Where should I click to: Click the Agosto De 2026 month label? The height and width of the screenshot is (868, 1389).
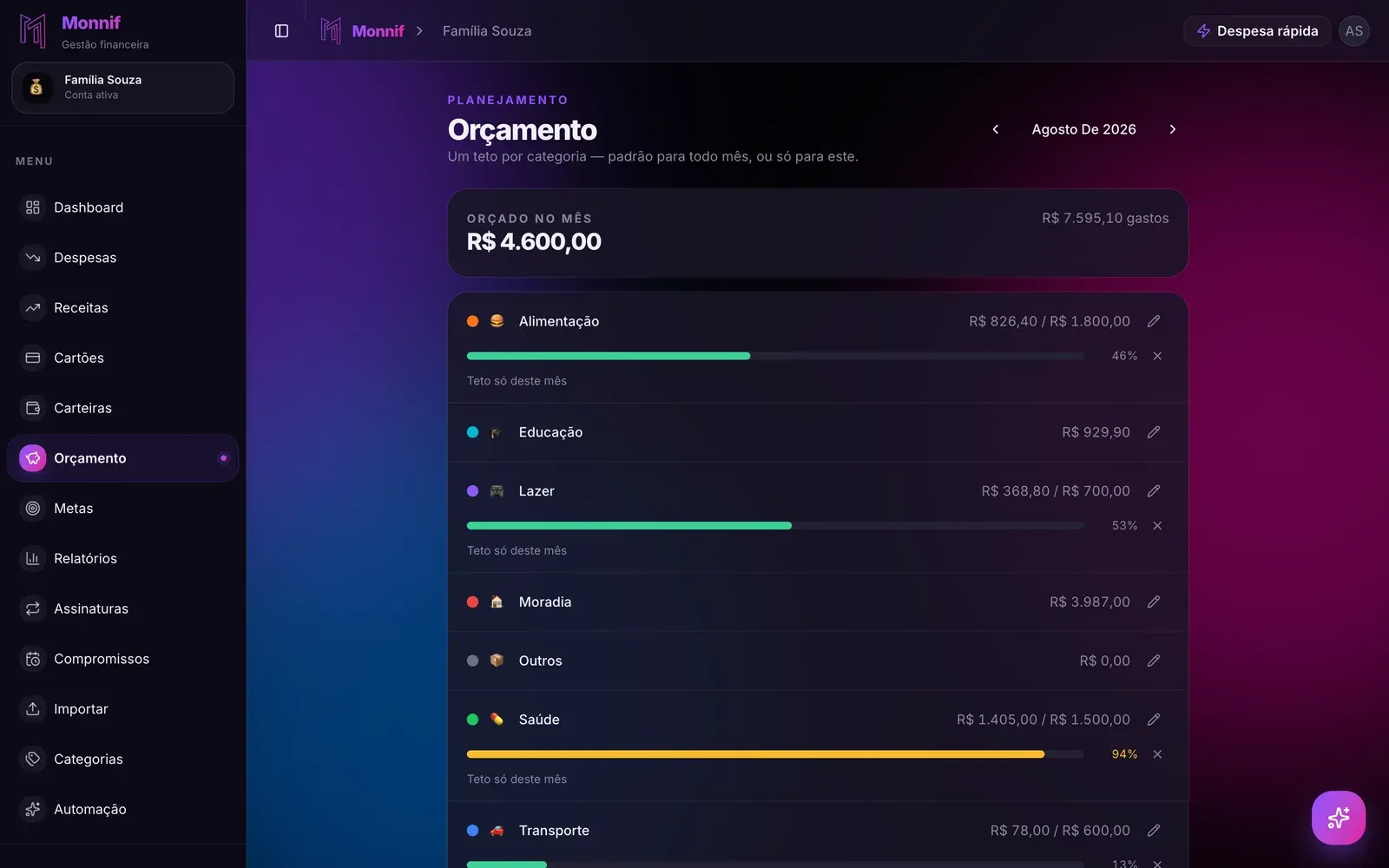coord(1083,129)
